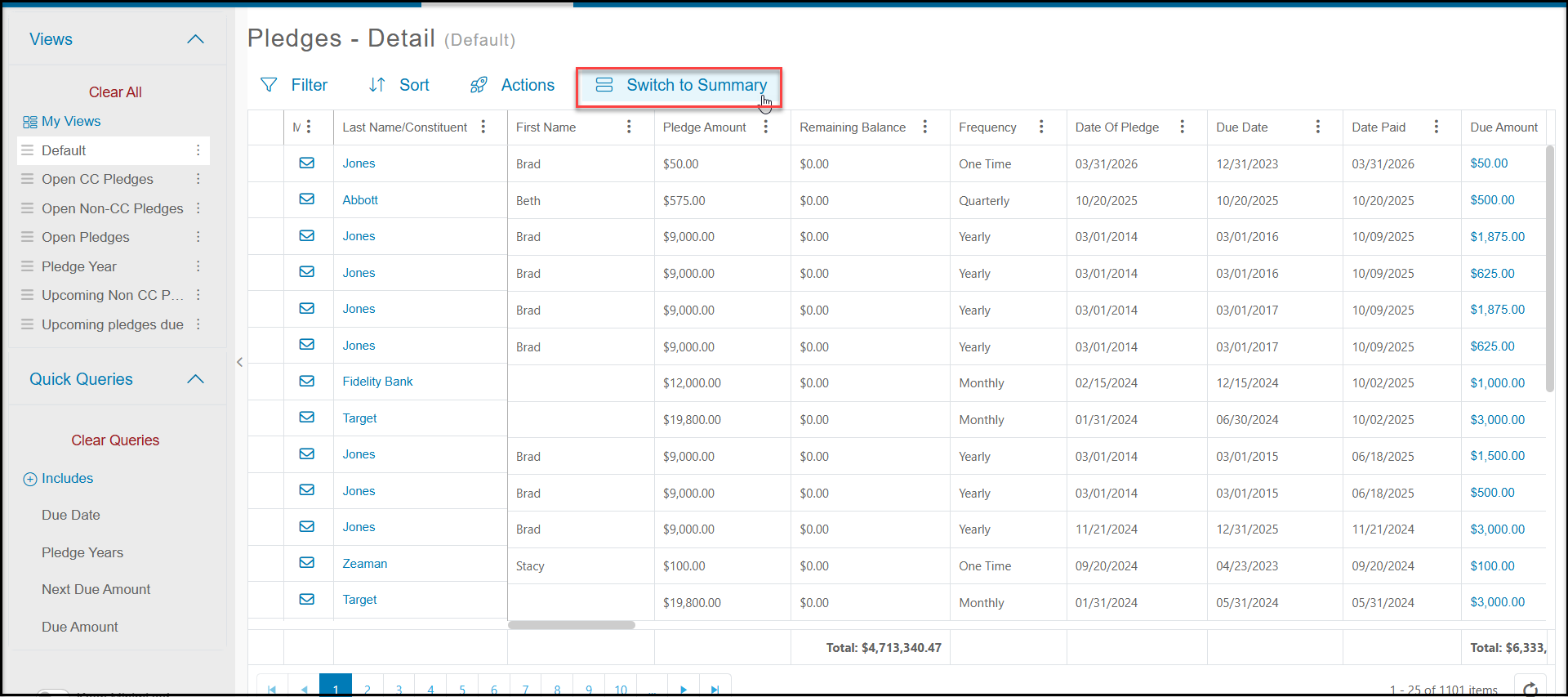The height and width of the screenshot is (697, 1568).
Task: Collapse the side panel arrow
Action: (239, 362)
